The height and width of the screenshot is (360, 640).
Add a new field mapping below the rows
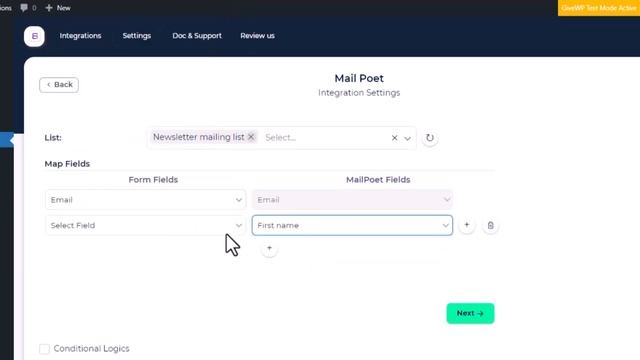point(269,248)
